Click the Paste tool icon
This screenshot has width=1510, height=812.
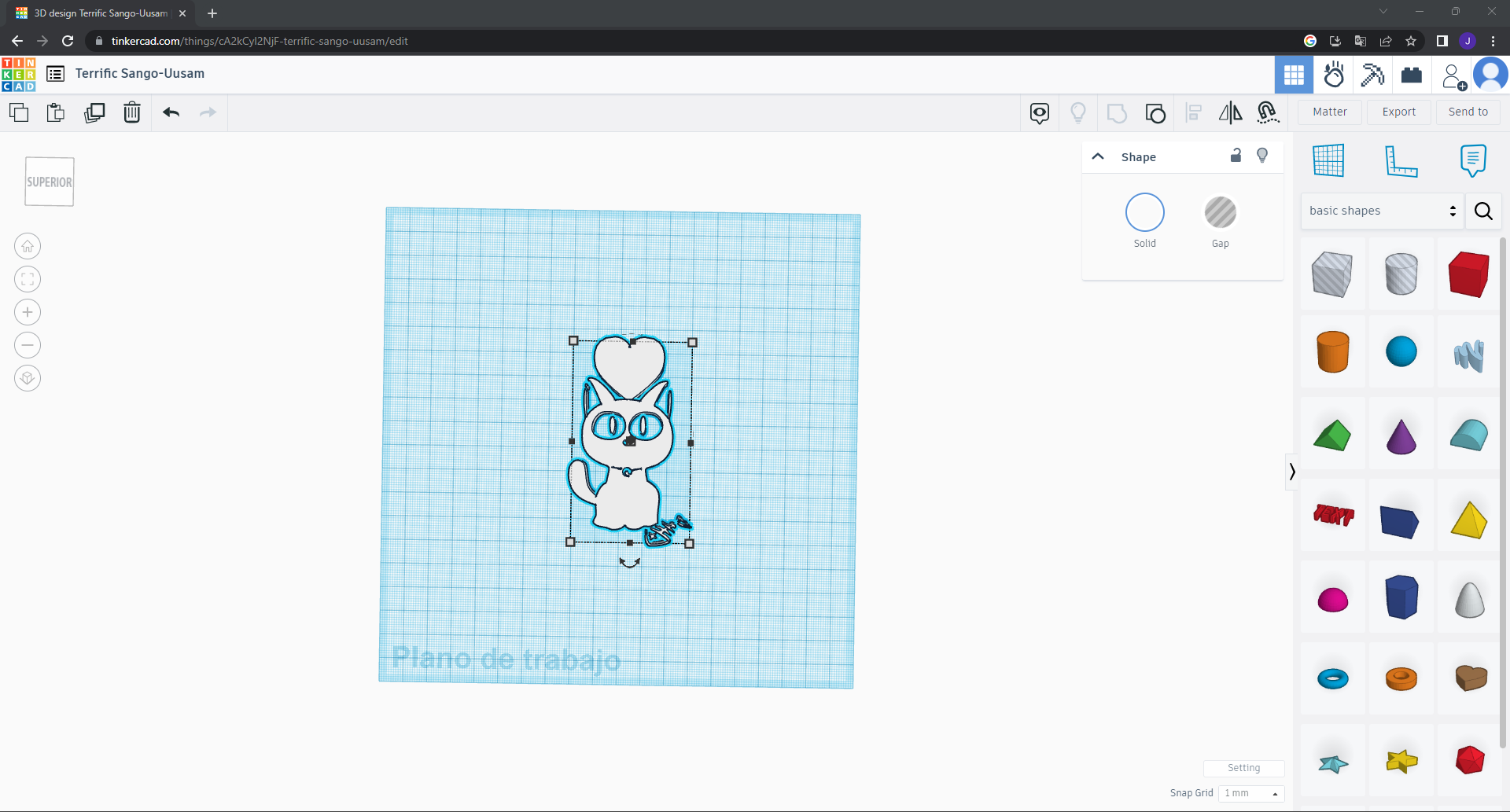pyautogui.click(x=56, y=112)
